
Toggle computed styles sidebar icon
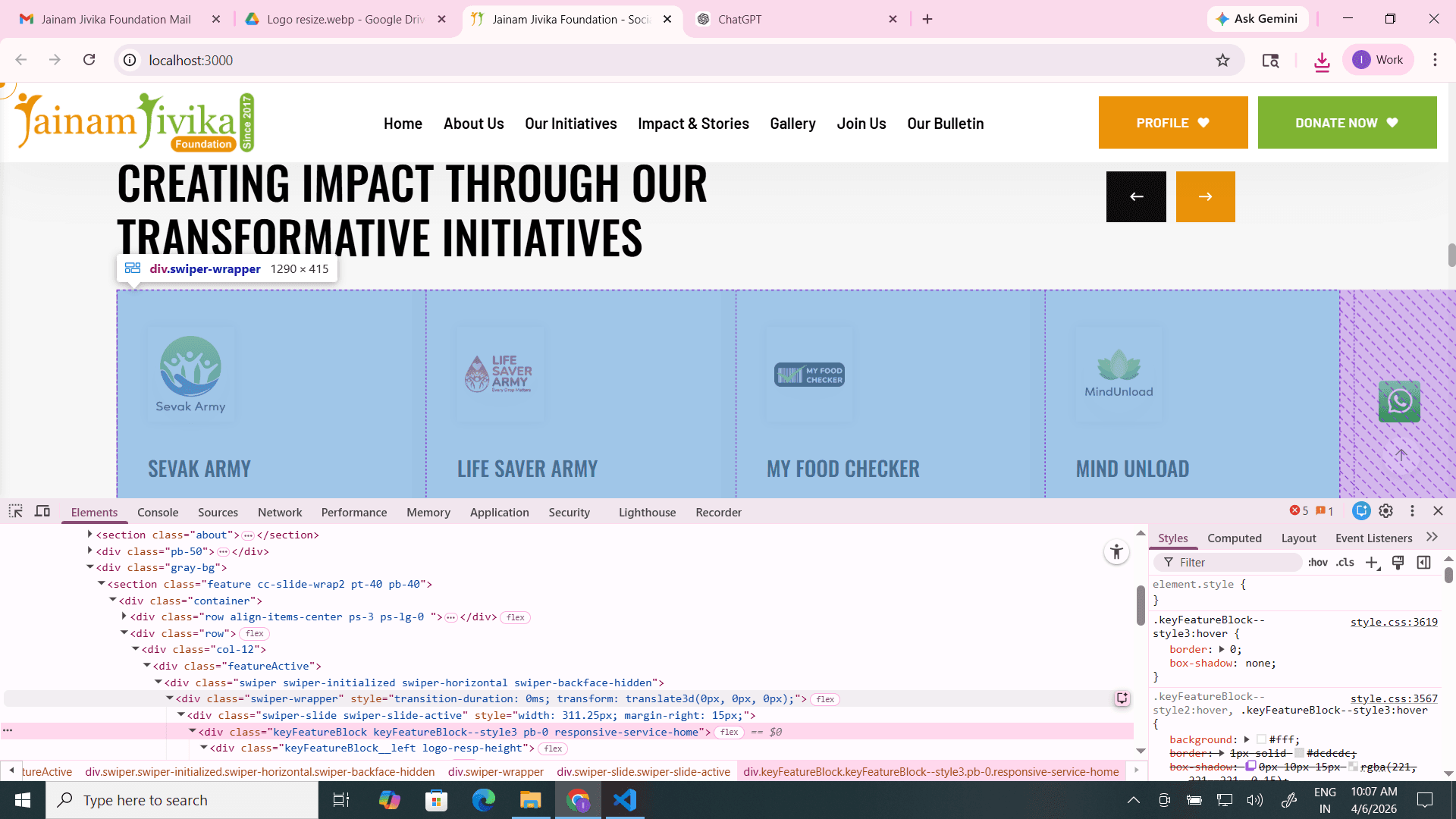1424,563
